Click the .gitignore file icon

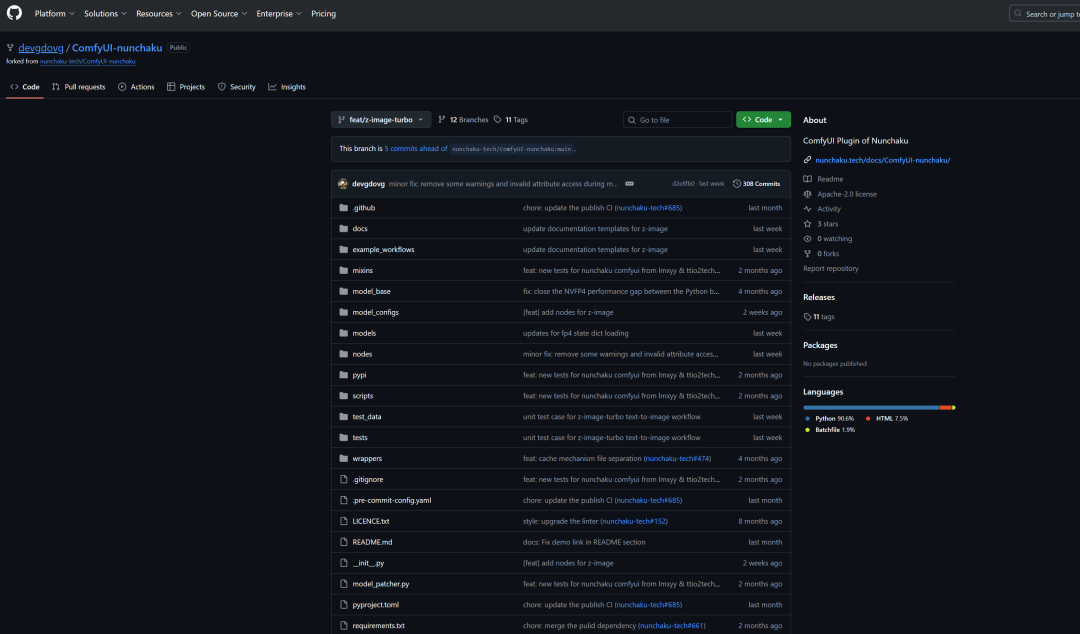coord(344,479)
